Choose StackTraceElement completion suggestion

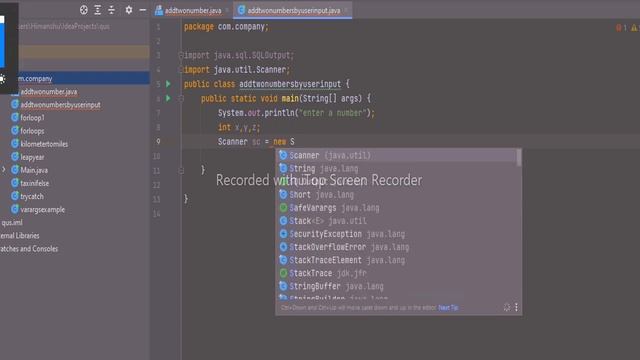click(396, 260)
